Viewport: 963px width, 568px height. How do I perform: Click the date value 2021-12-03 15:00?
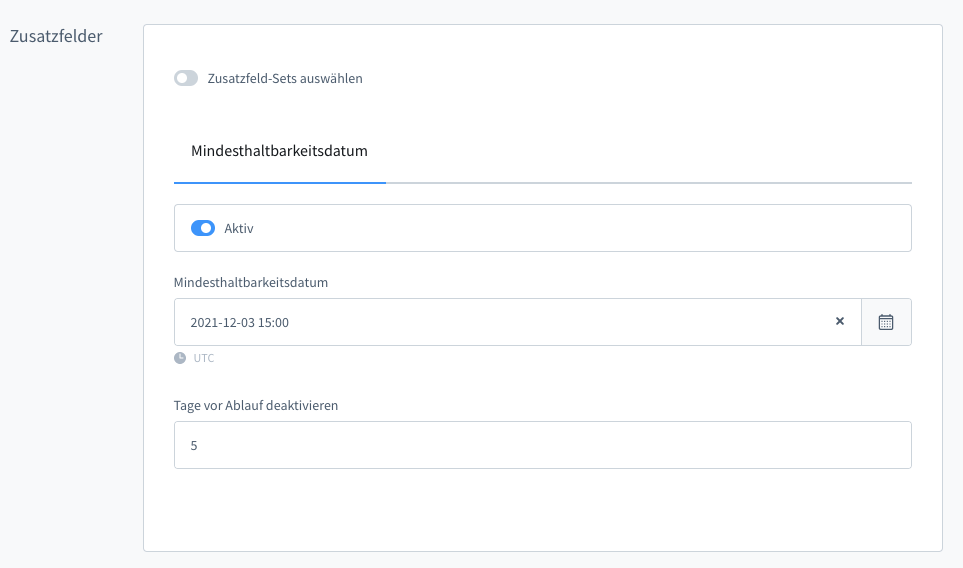[x=240, y=322]
